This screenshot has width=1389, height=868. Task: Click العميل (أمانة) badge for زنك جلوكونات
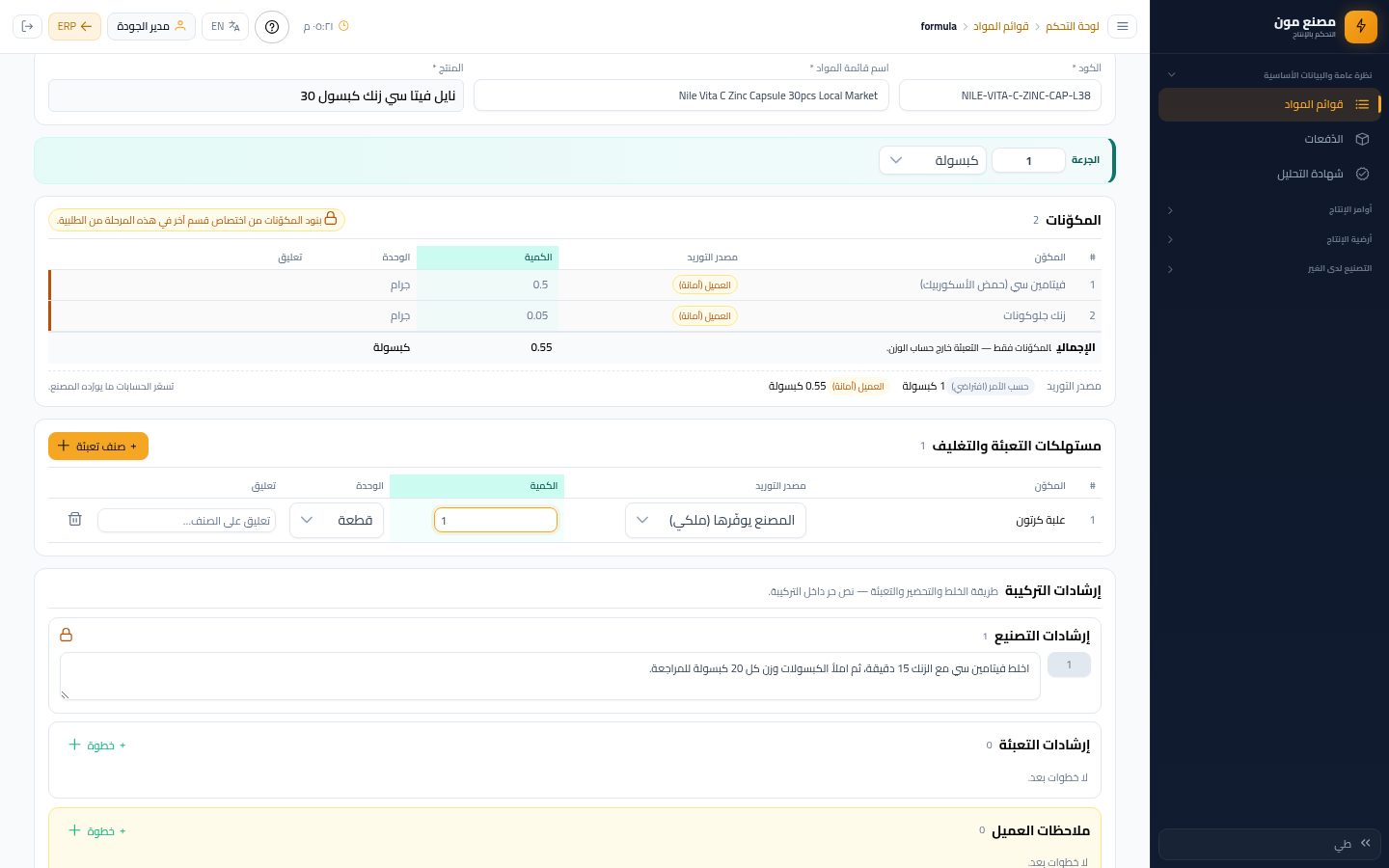click(705, 315)
